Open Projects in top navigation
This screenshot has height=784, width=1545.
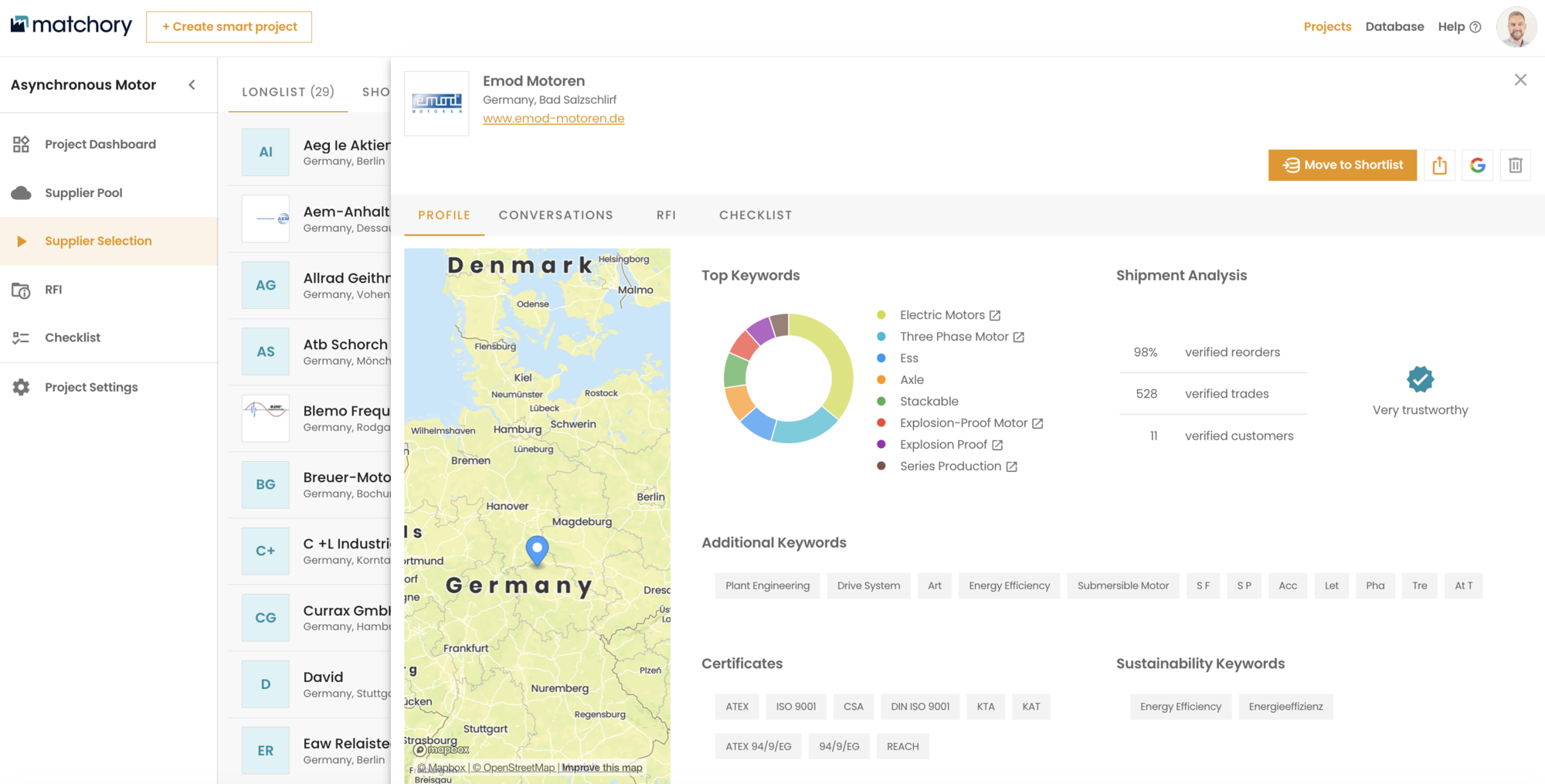[1327, 27]
